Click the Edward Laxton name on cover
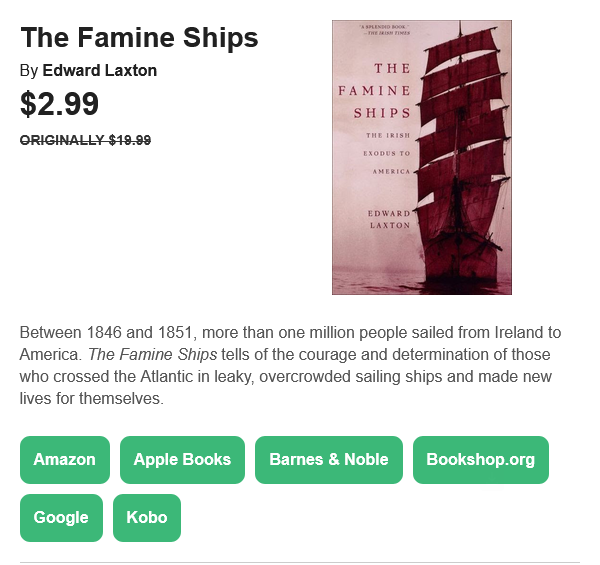 pyautogui.click(x=389, y=219)
